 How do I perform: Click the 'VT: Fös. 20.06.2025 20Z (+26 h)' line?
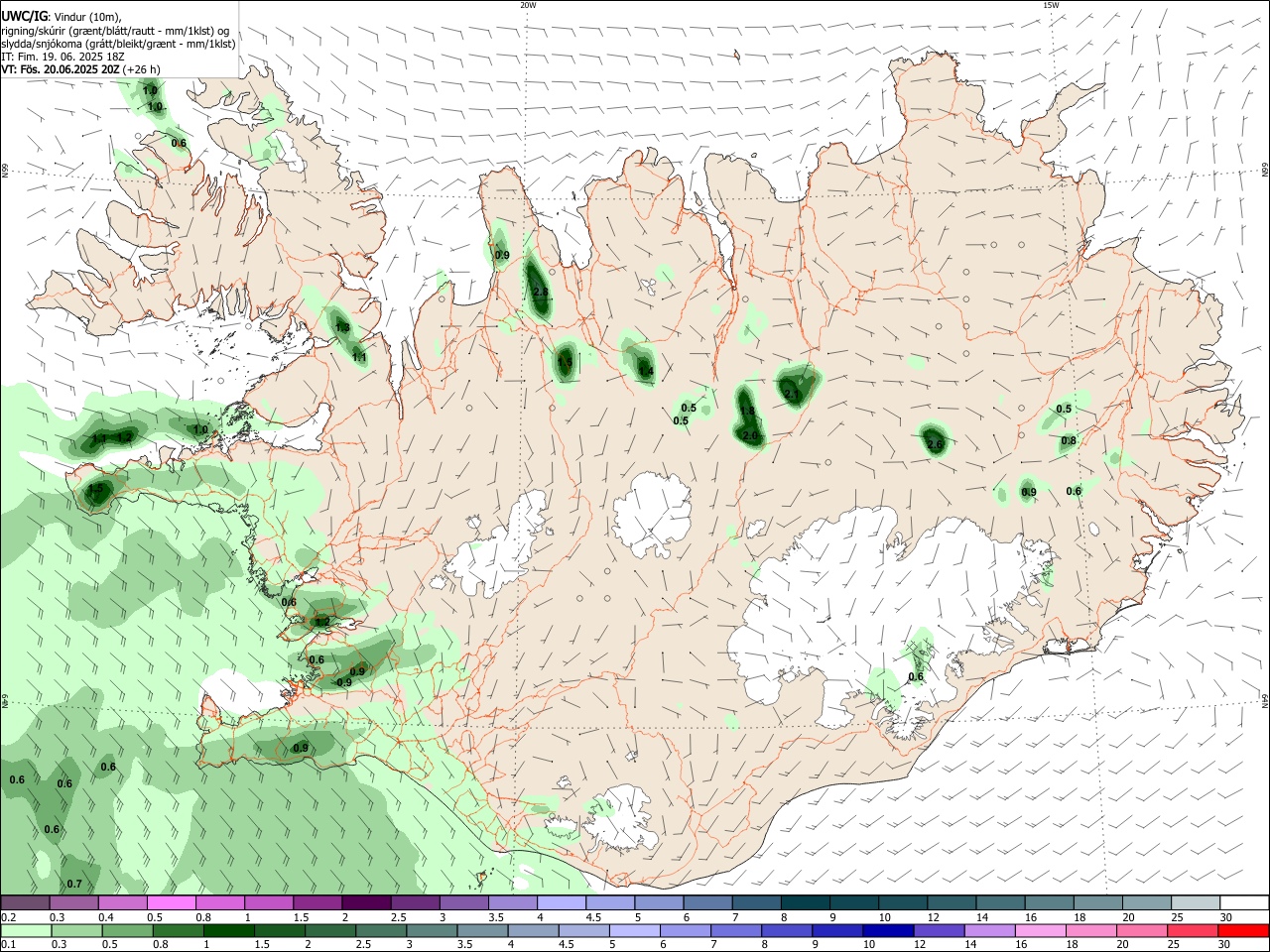(80, 69)
